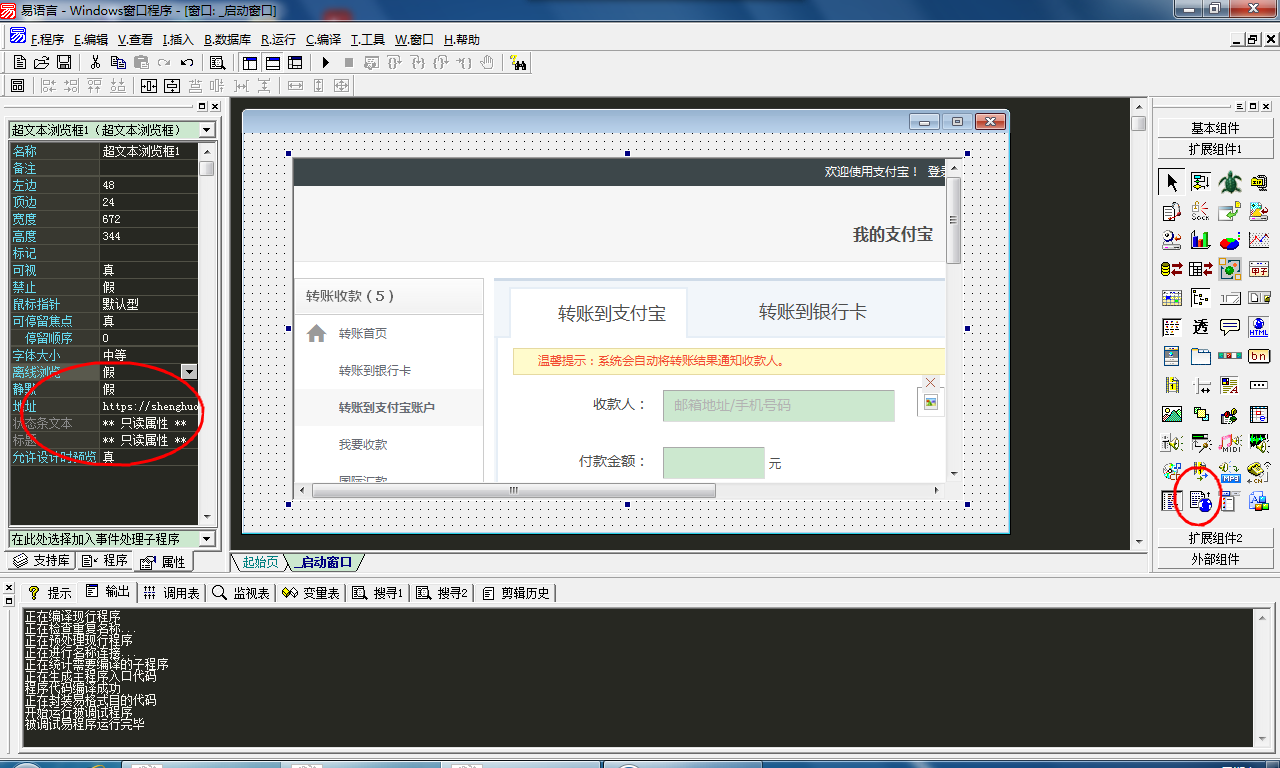1280x768 pixels.
Task: Select the HTML globe component icon
Action: click(x=1258, y=327)
